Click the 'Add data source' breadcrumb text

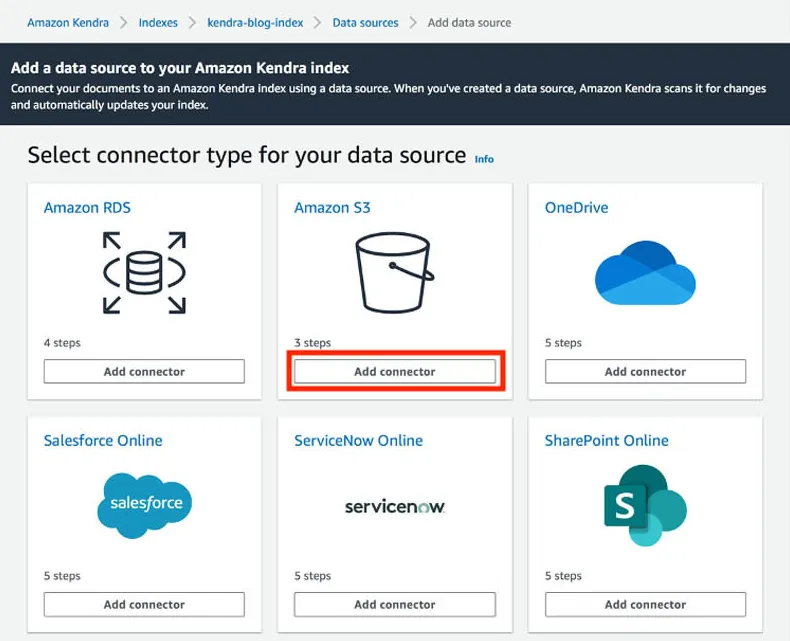(470, 23)
